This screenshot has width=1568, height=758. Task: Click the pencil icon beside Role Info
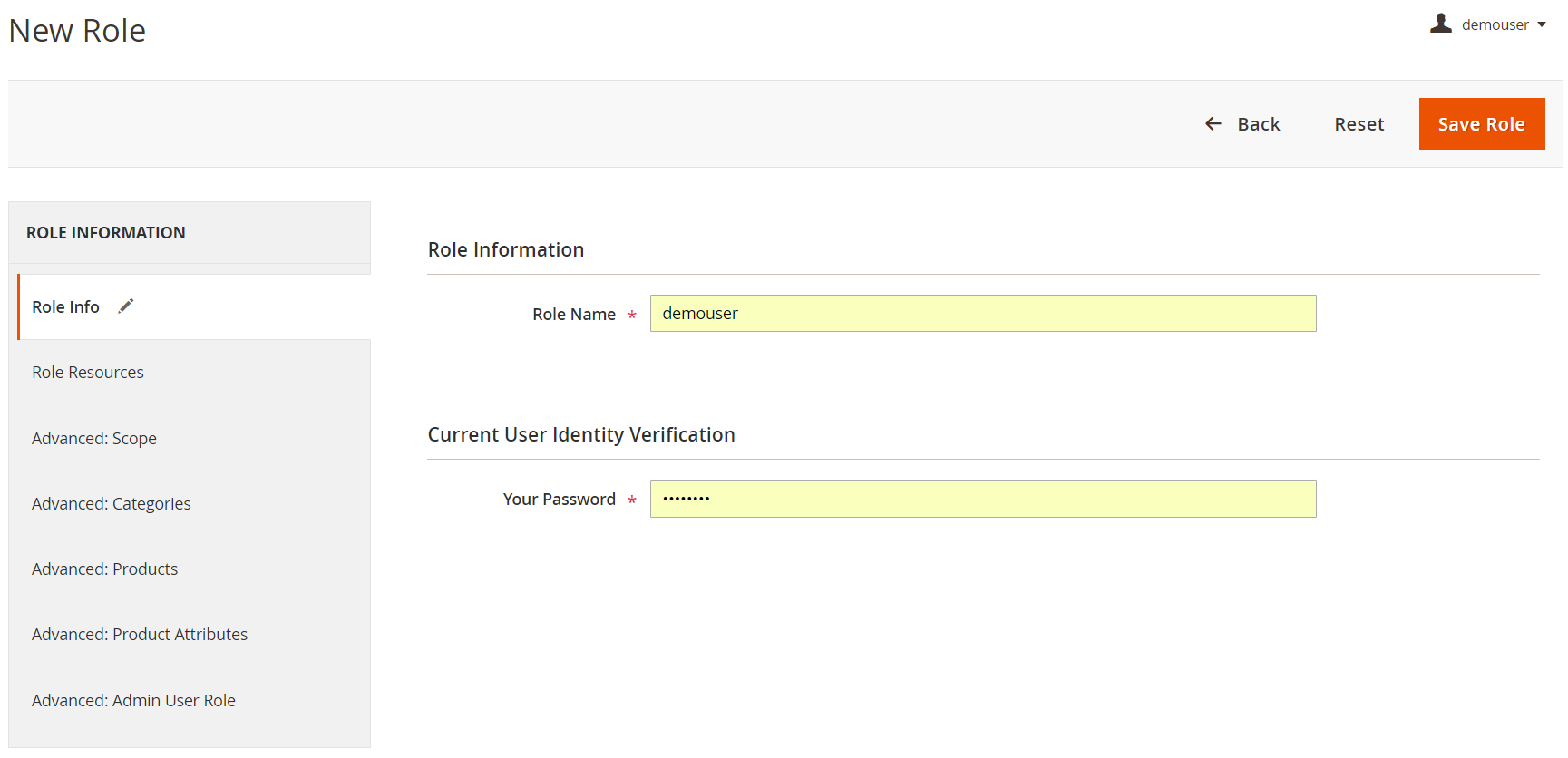point(126,306)
